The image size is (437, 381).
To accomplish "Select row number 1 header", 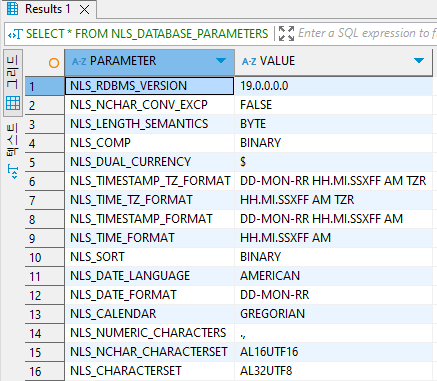I will point(45,86).
